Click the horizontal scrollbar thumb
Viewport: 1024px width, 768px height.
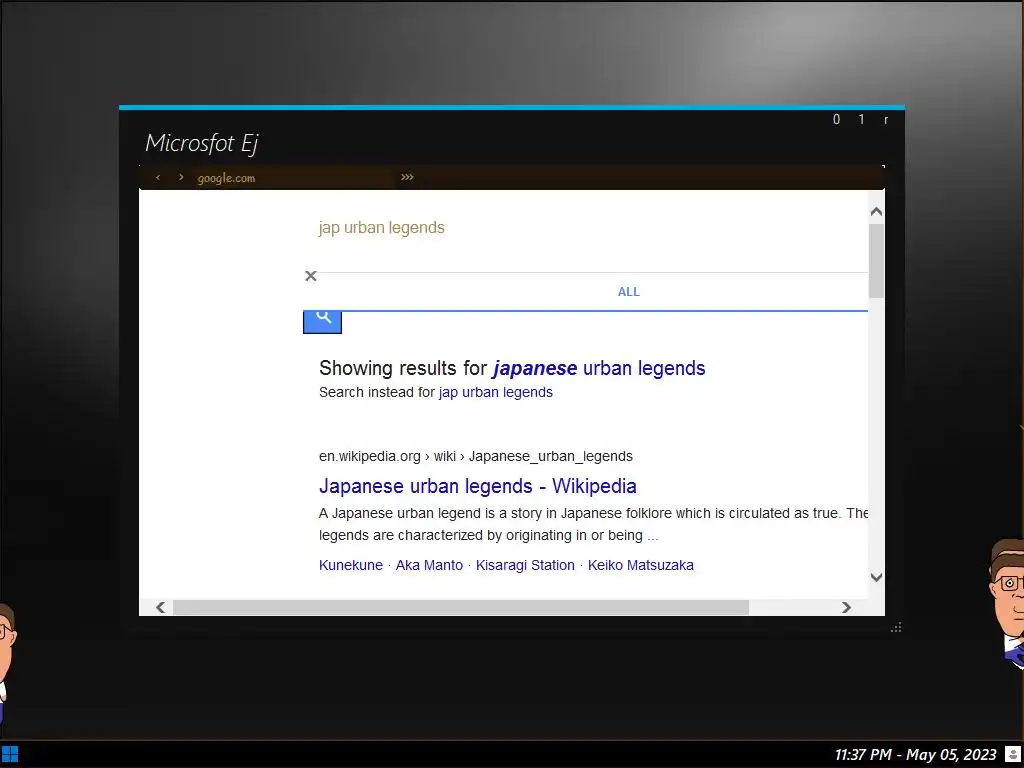(x=460, y=607)
